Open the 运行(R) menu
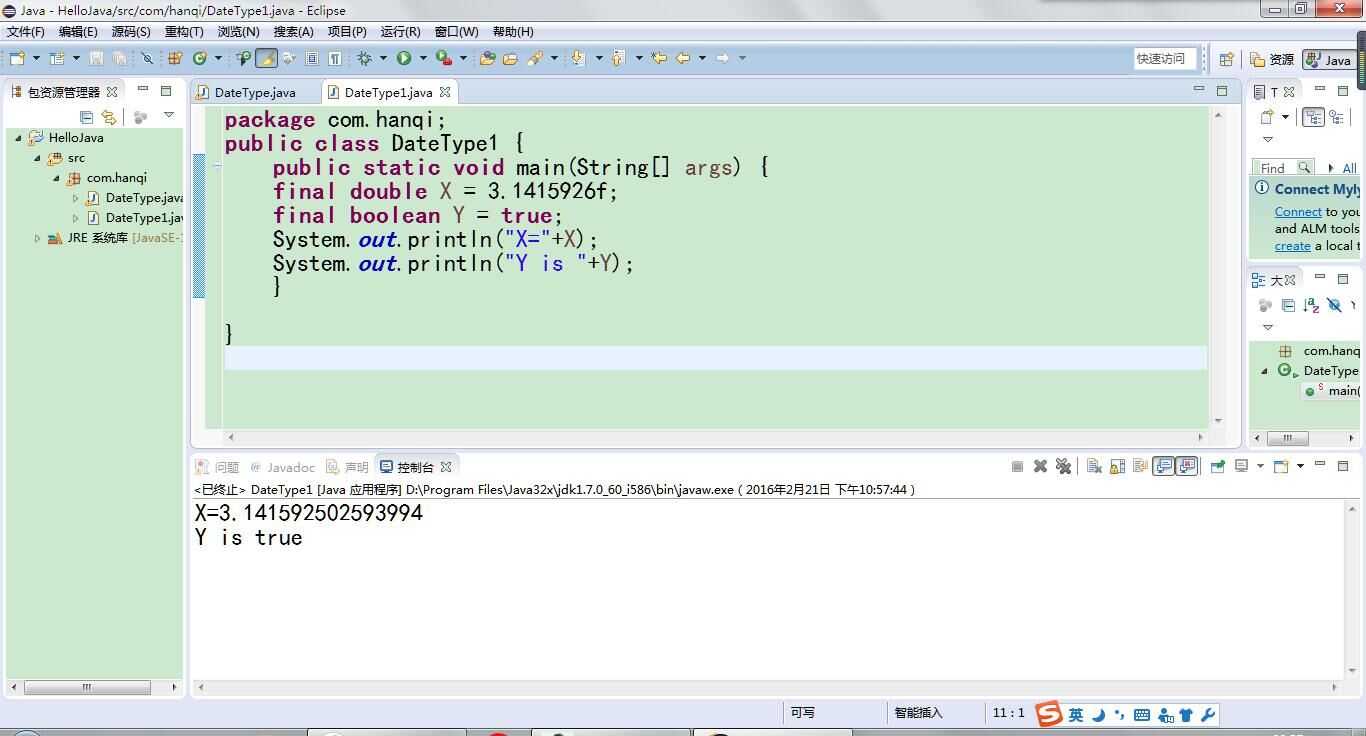The image size is (1366, 736). coord(400,32)
